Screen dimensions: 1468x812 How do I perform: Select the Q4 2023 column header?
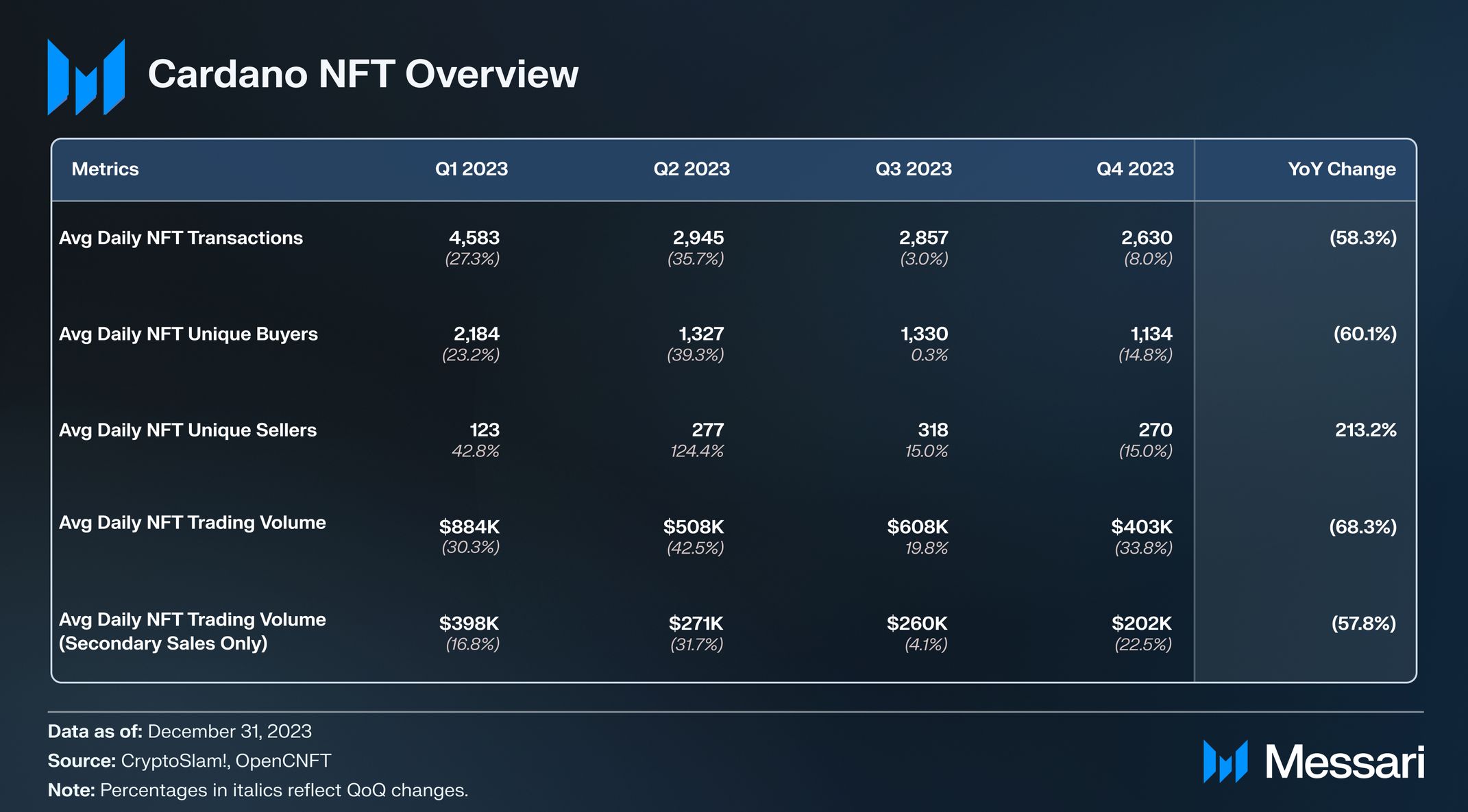[x=1135, y=169]
